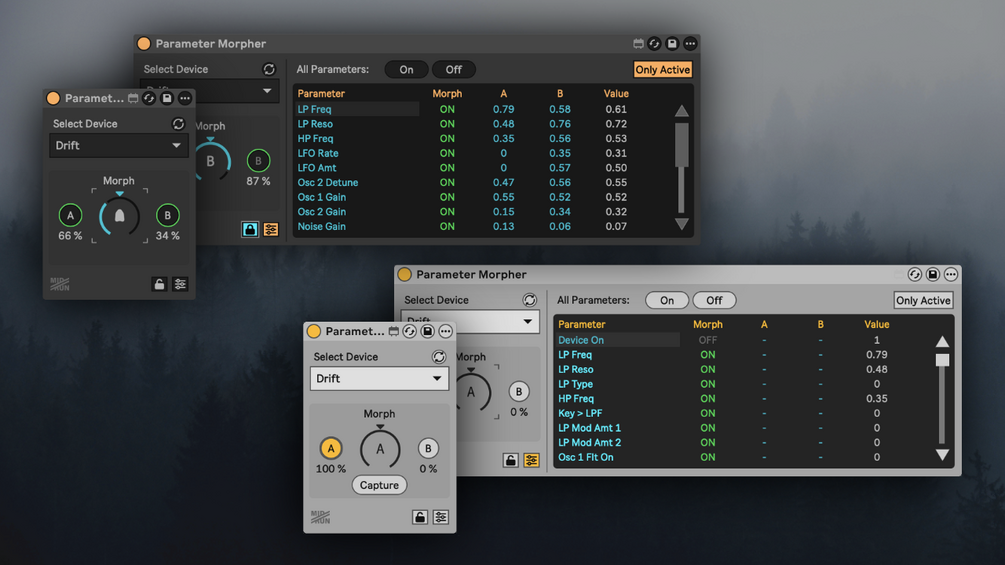Click Osc 1 Flt On parameter in light table
Viewport: 1005px width, 565px height.
585,457
